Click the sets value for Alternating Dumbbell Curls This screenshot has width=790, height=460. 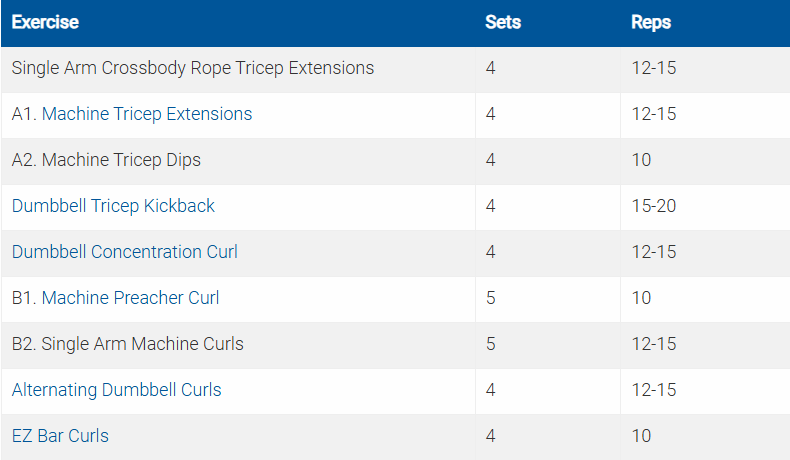click(x=491, y=390)
